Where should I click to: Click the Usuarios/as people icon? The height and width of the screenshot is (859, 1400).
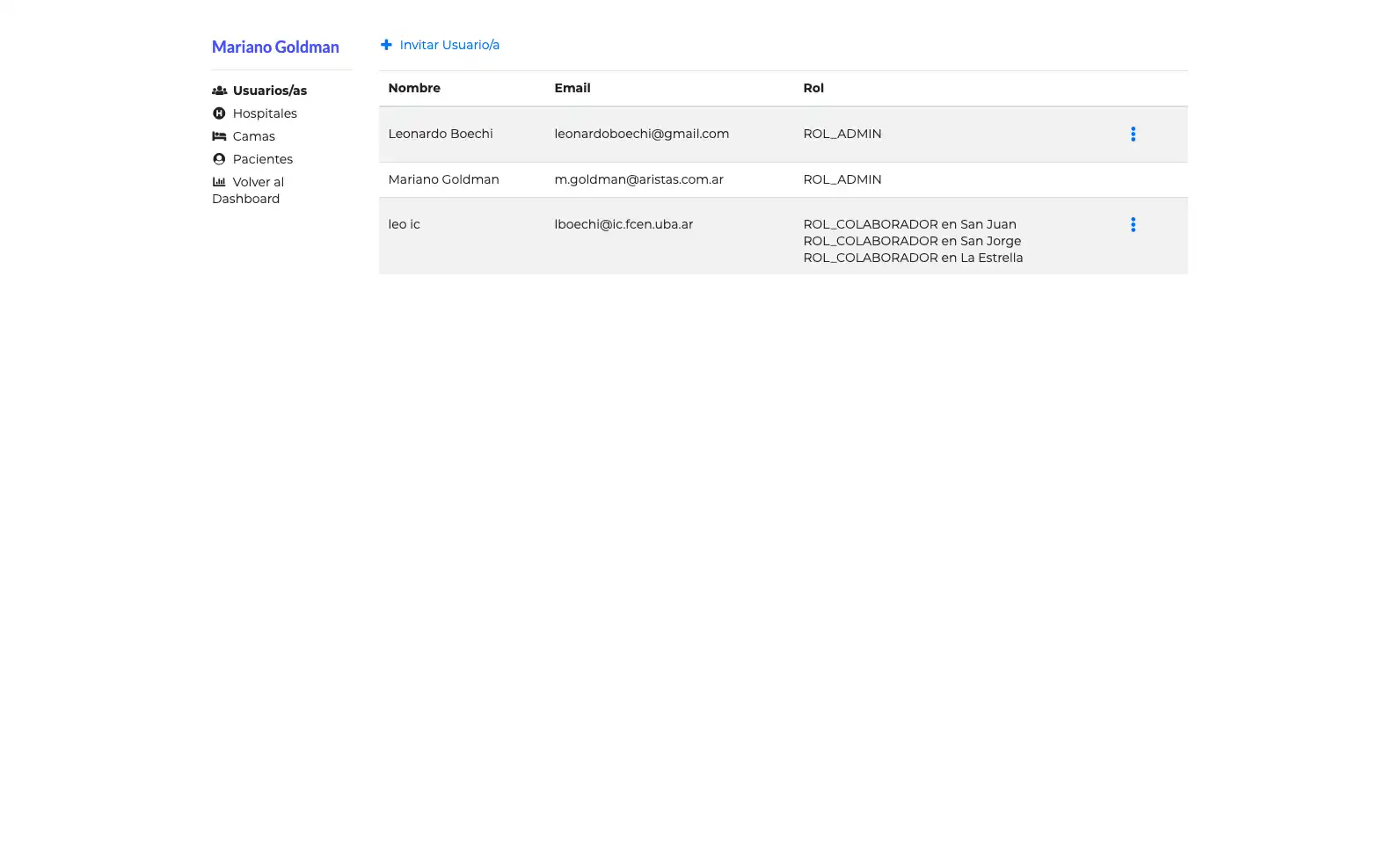(x=220, y=91)
